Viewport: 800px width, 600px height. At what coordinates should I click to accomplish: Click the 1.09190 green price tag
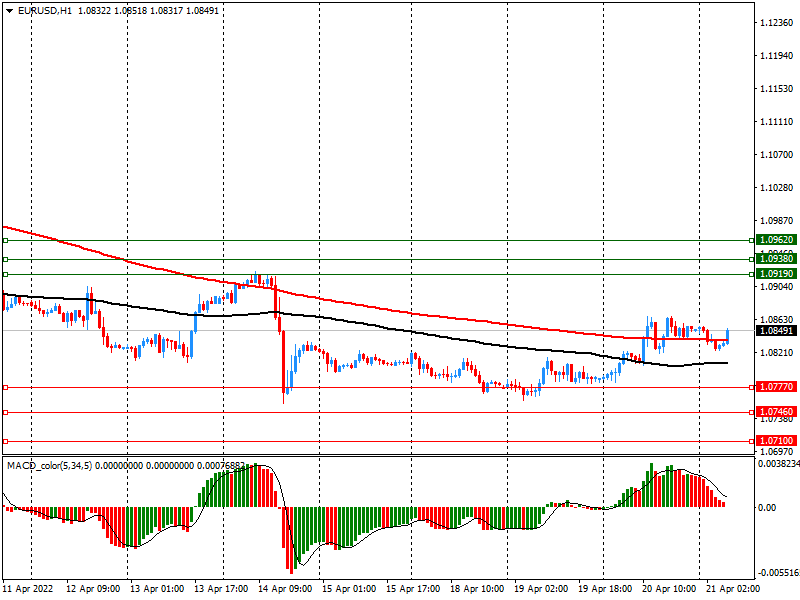click(x=776, y=273)
